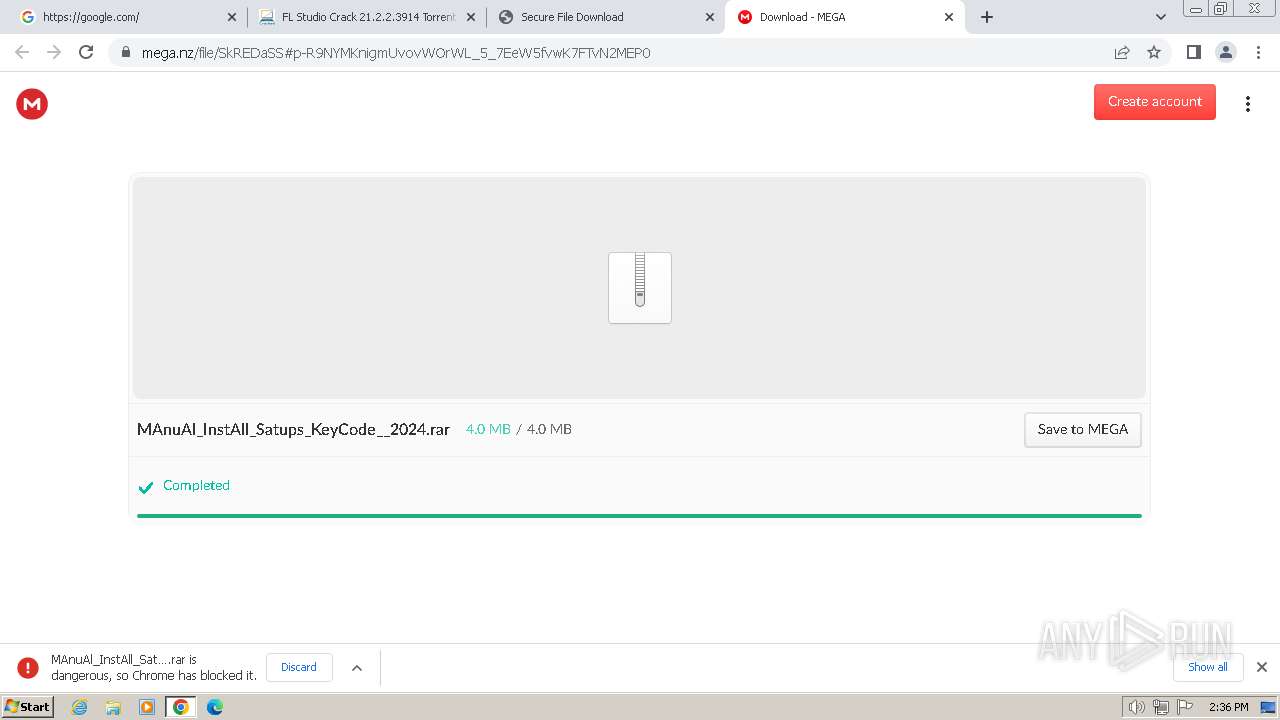Open the tab search dropdown arrow
Viewport: 1280px width, 720px height.
1160,17
